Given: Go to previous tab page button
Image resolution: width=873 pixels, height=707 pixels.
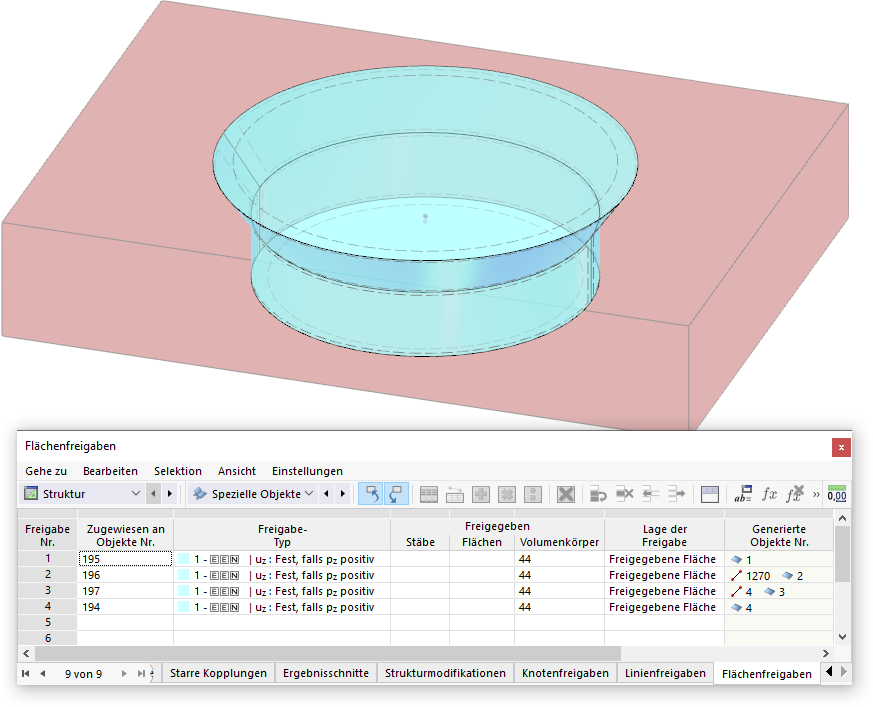Looking at the screenshot, I should coord(43,674).
